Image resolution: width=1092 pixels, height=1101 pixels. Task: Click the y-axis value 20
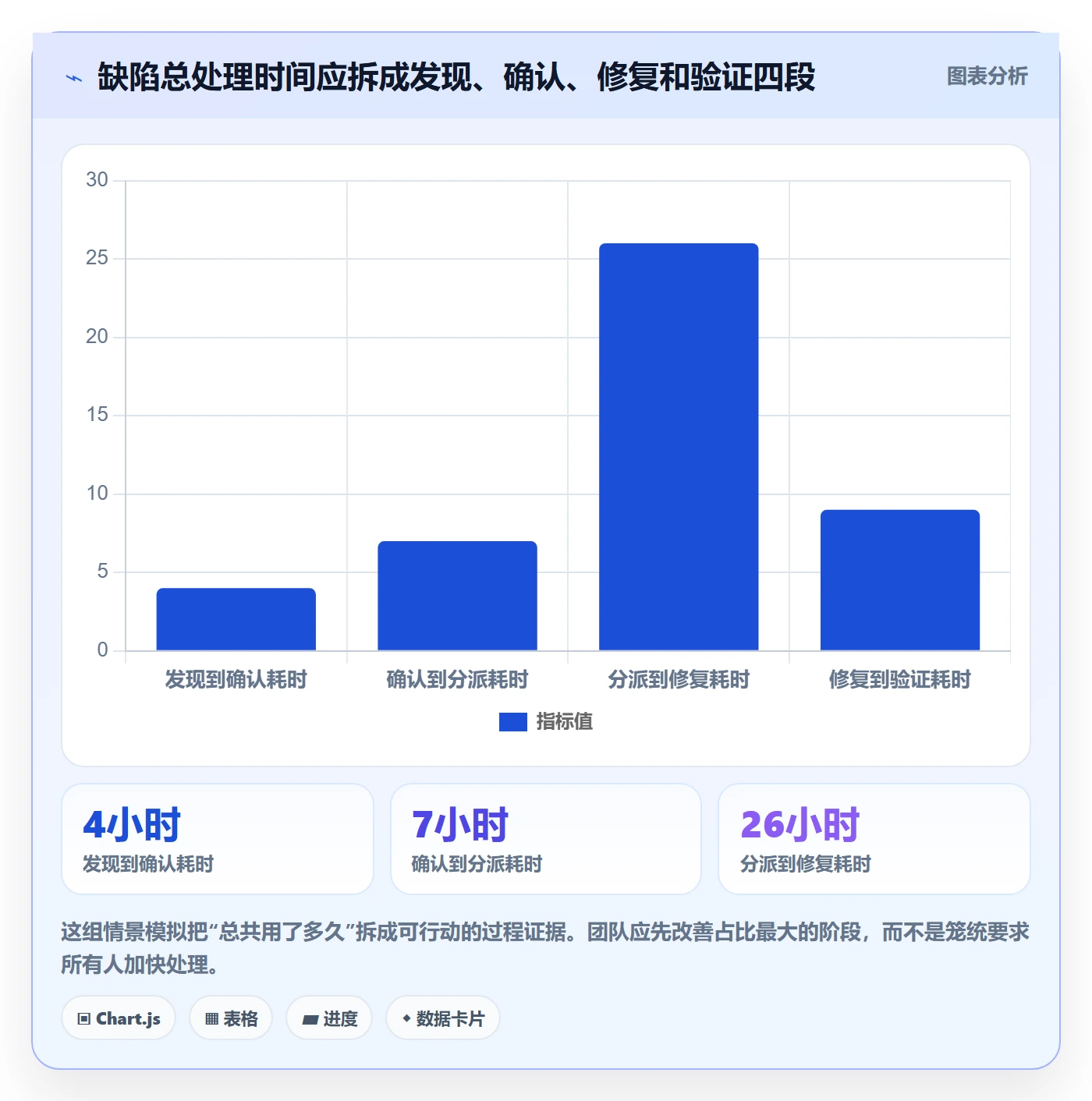click(97, 337)
